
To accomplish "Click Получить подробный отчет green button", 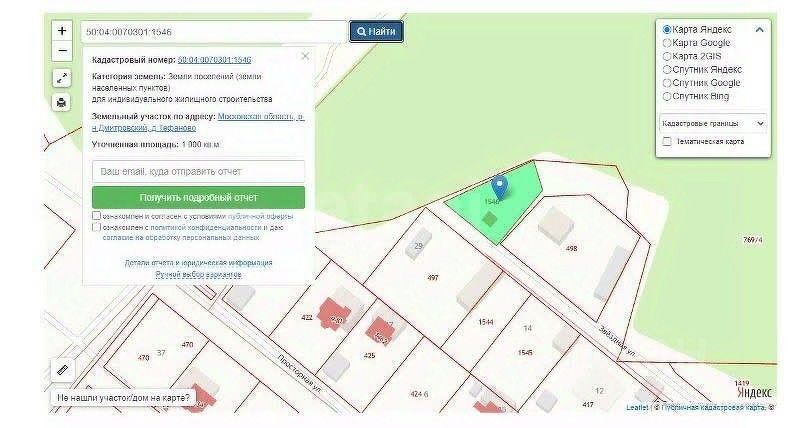I will [198, 198].
